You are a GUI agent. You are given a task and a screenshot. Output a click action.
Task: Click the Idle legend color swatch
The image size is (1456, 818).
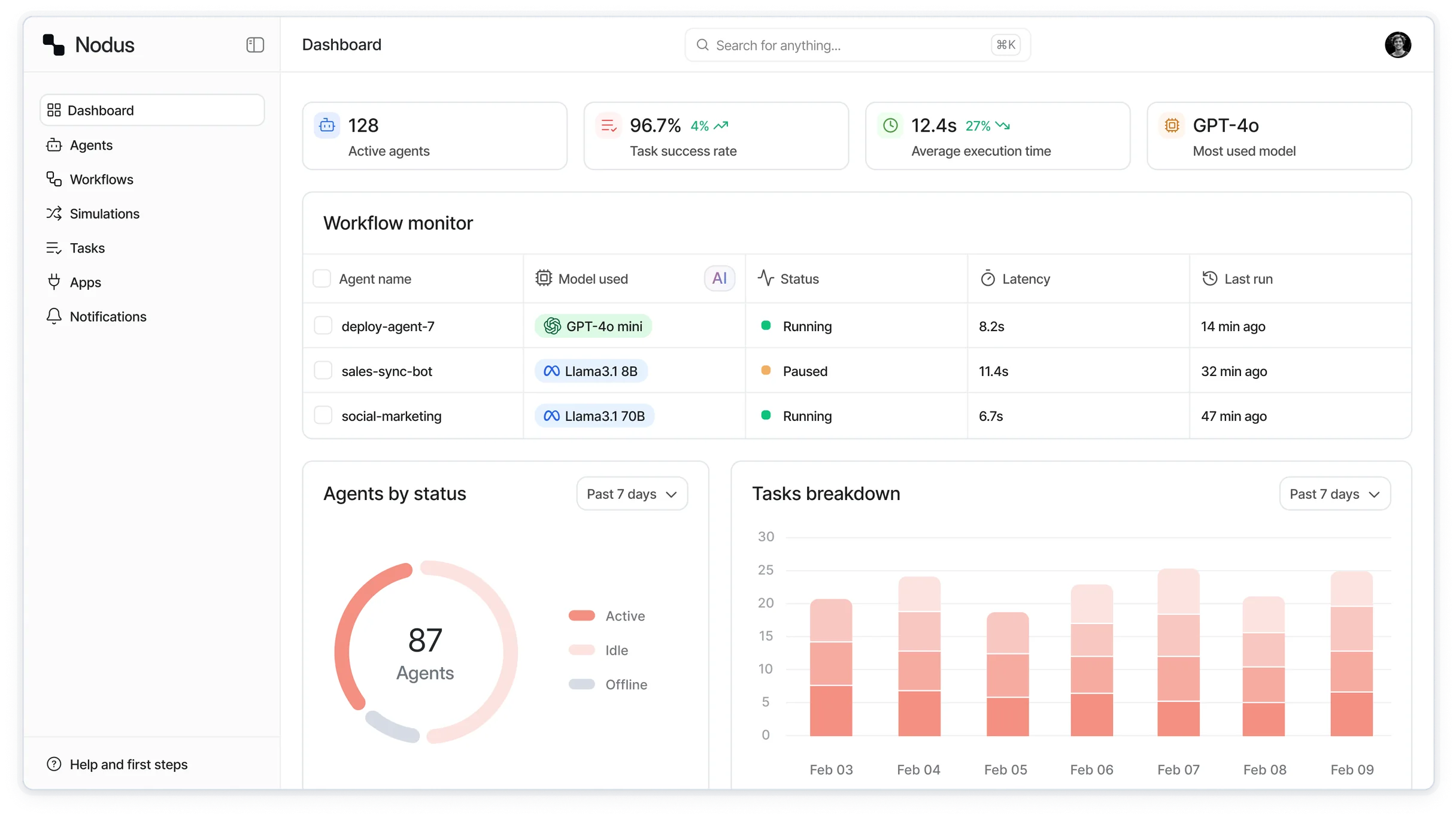coord(581,650)
